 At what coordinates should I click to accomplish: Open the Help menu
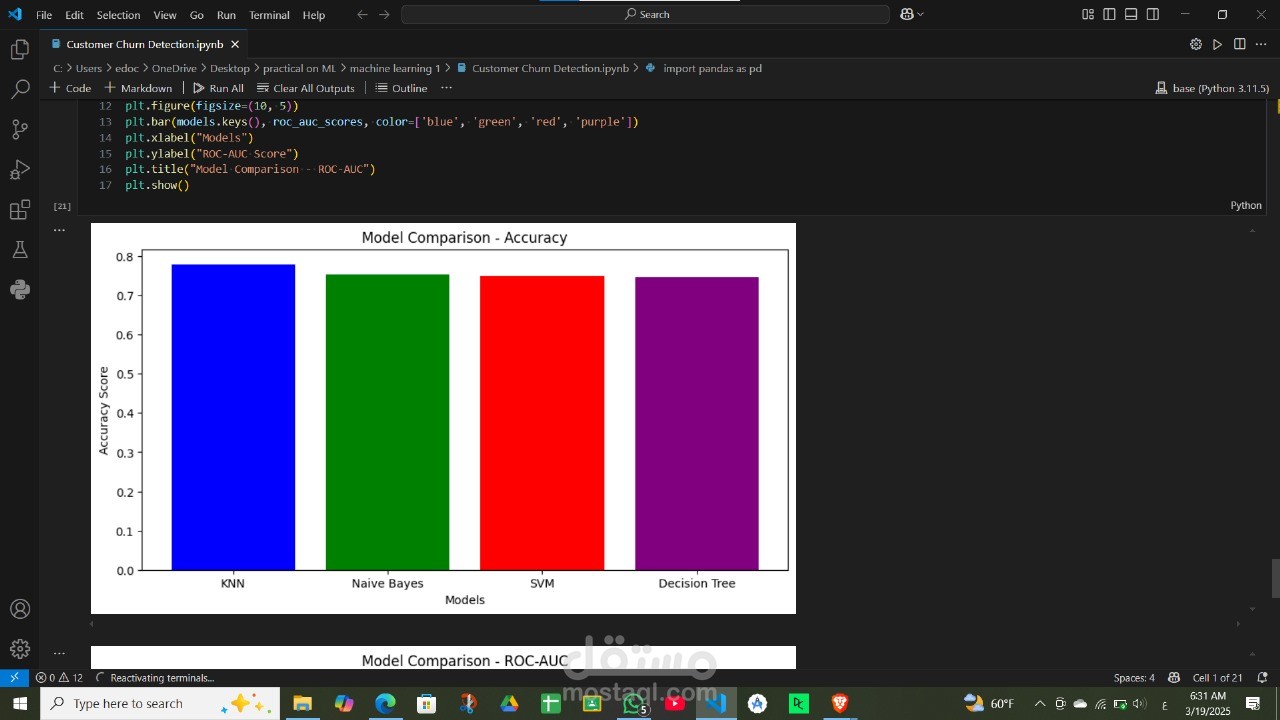[314, 15]
